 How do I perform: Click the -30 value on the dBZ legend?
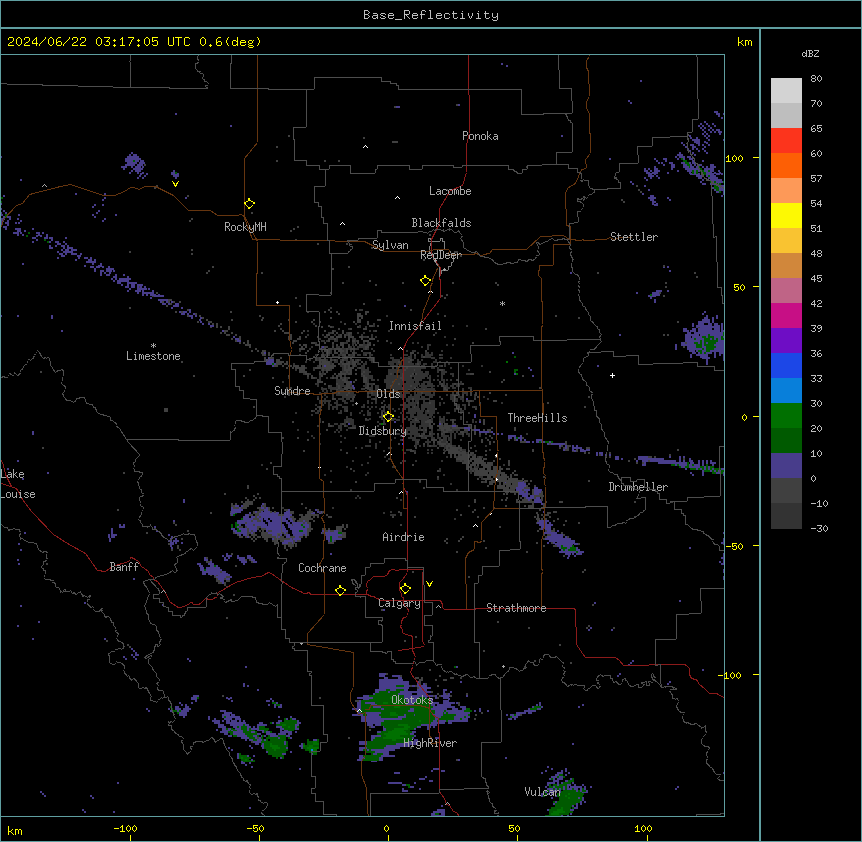pos(819,528)
